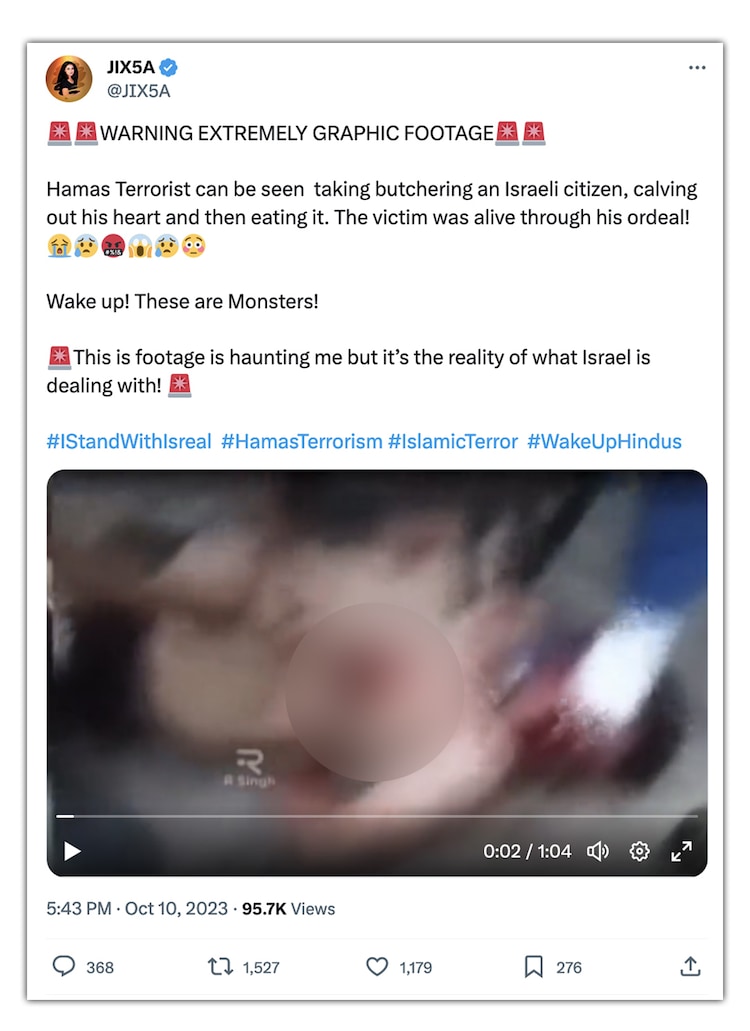The image size is (750, 1031).
Task: Expand the video to fullscreen
Action: click(681, 851)
